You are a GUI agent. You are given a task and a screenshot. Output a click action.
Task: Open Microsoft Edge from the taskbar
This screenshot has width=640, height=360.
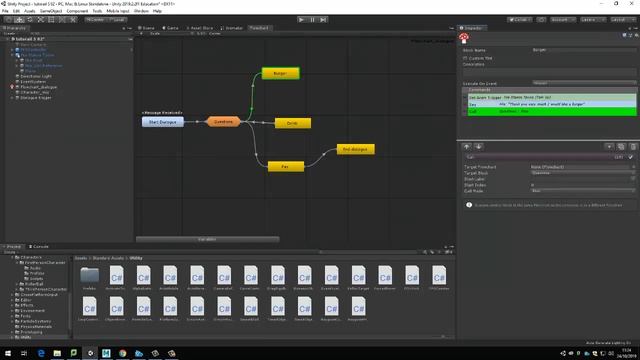point(41,353)
